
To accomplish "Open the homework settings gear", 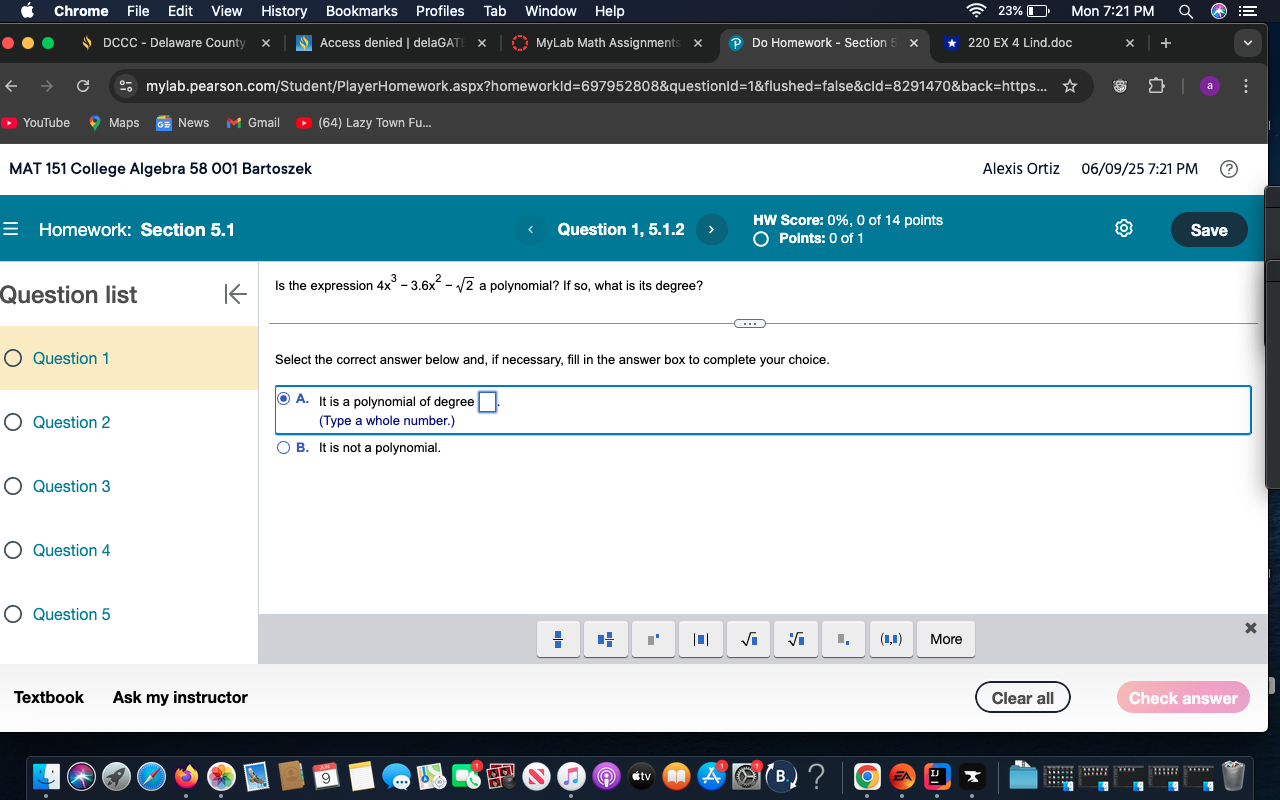I will pyautogui.click(x=1124, y=229).
